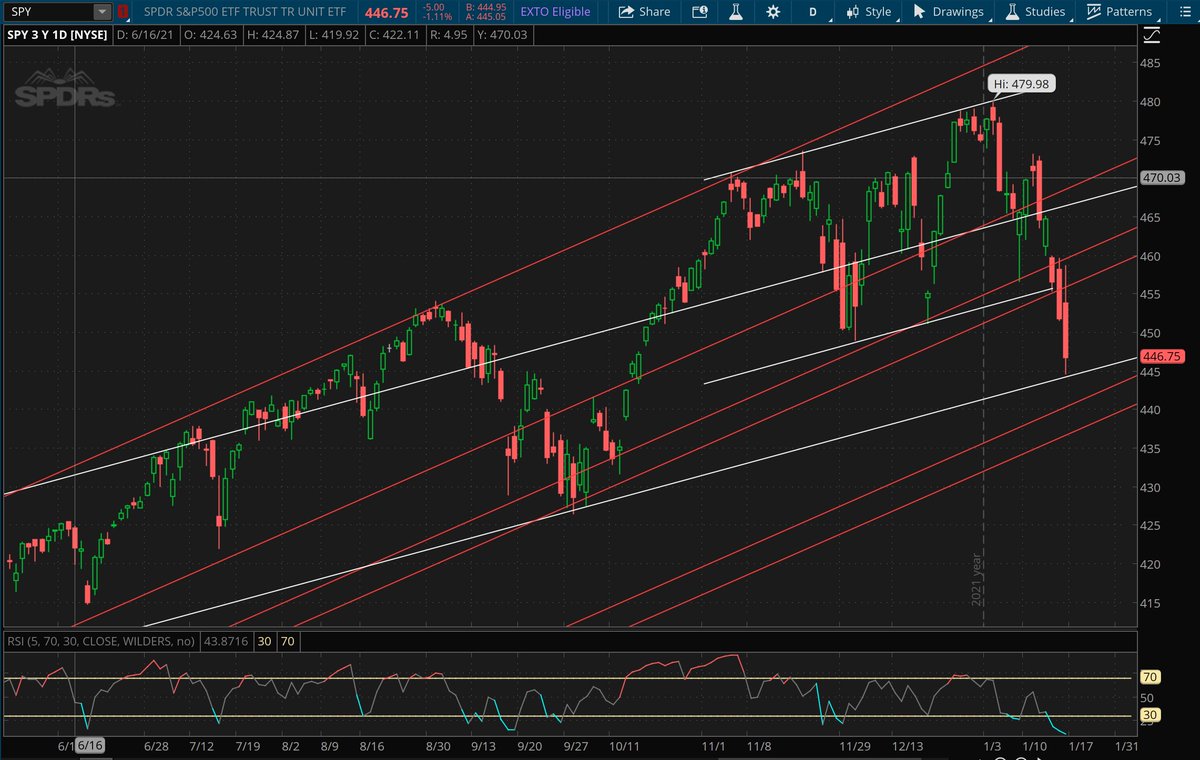Viewport: 1200px width, 760px height.
Task: Click the 30 level tag on RSI axis
Action: click(x=1151, y=716)
